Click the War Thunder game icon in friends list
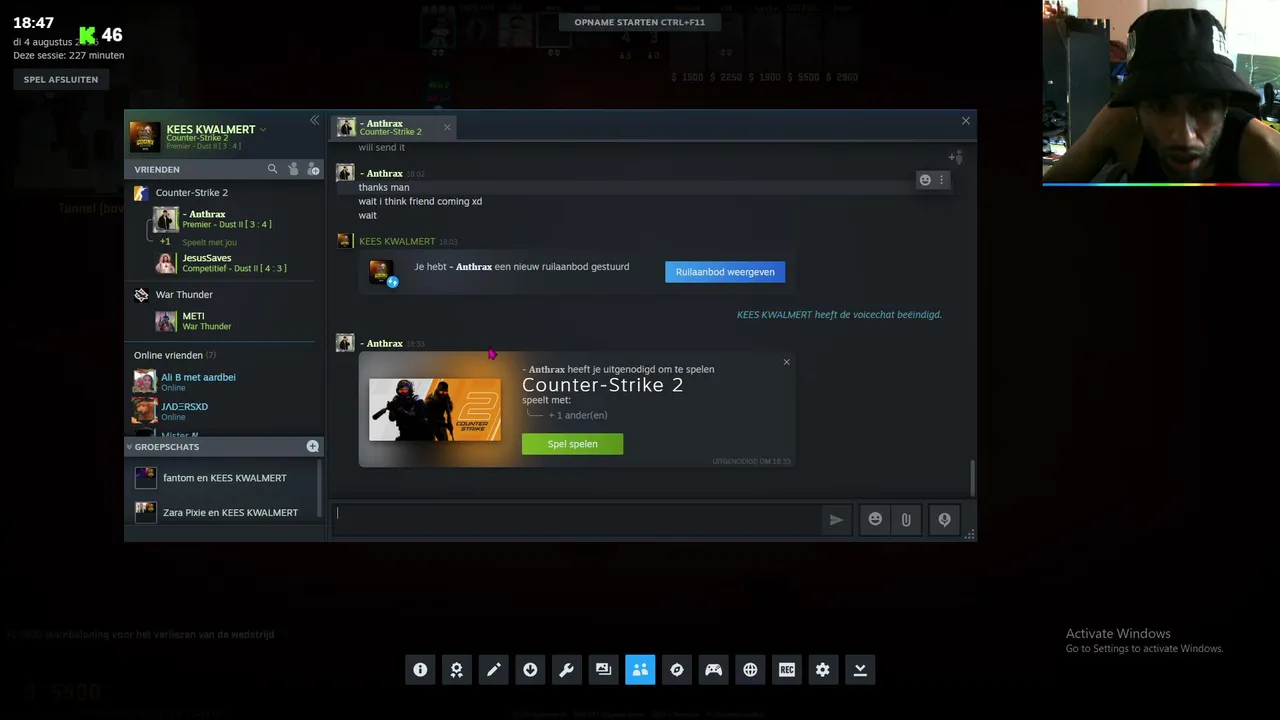Image resolution: width=1280 pixels, height=720 pixels. 141,294
